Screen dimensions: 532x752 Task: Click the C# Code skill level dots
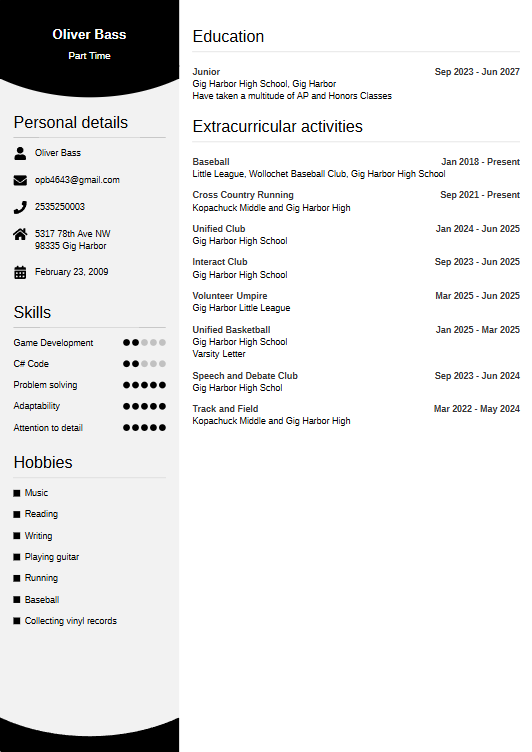144,364
